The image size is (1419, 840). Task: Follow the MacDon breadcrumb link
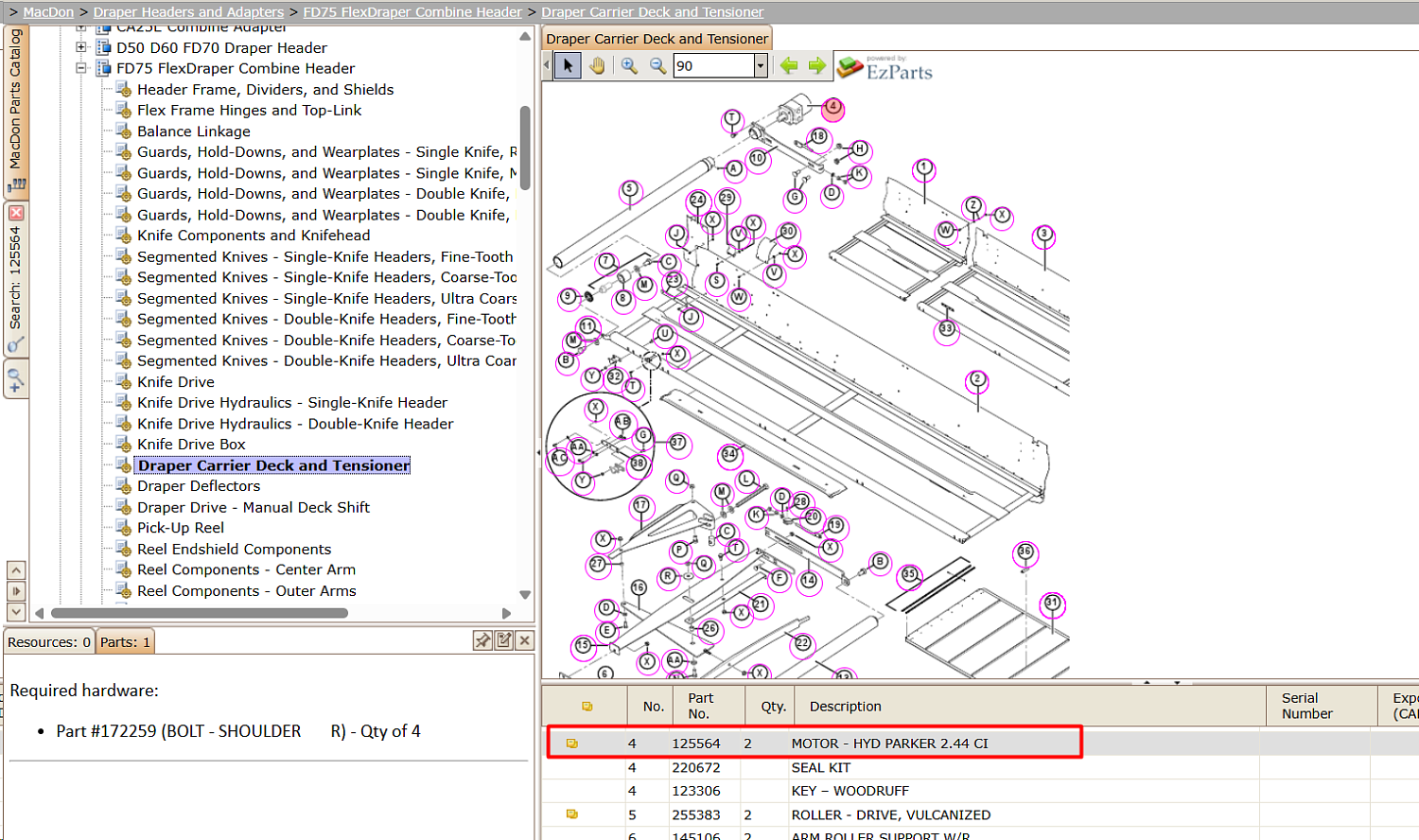[48, 12]
